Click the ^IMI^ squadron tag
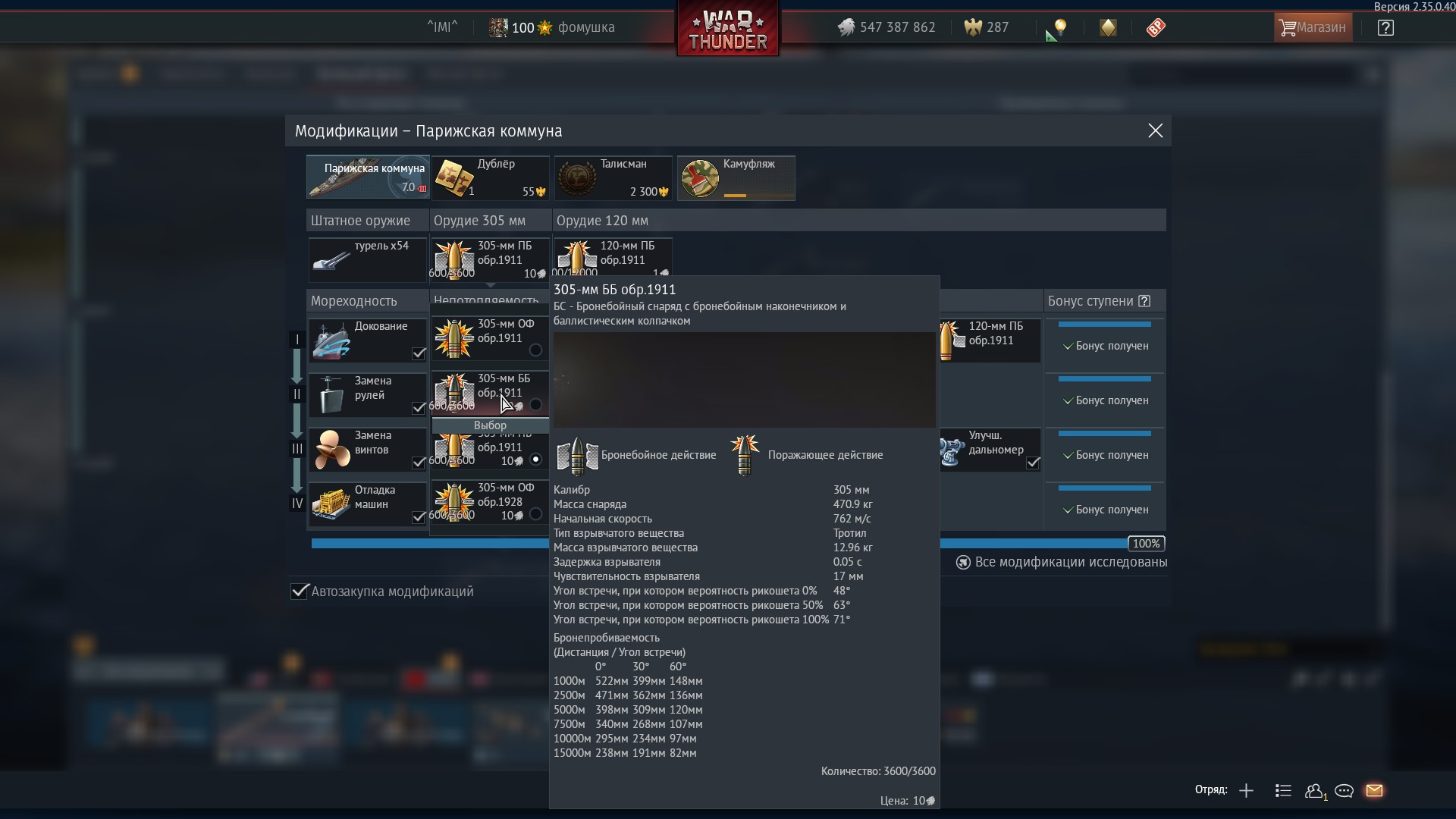 point(442,27)
